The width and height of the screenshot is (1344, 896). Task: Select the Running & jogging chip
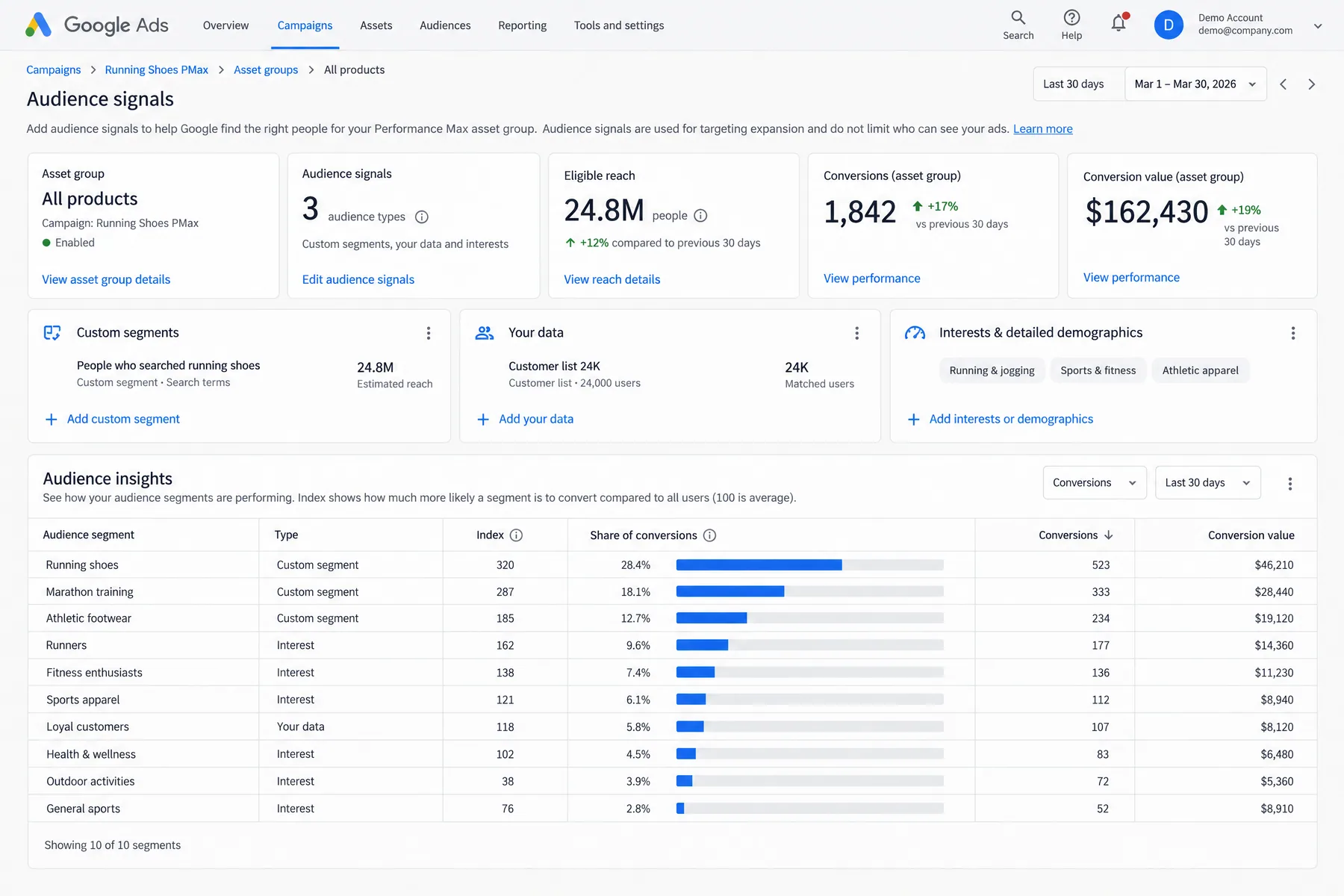(992, 370)
